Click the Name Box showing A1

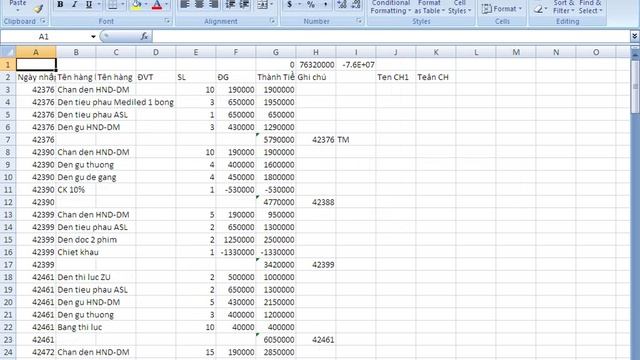(x=43, y=37)
